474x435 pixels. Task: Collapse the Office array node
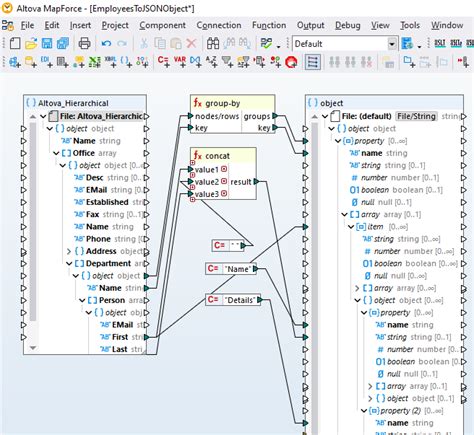coord(56,153)
